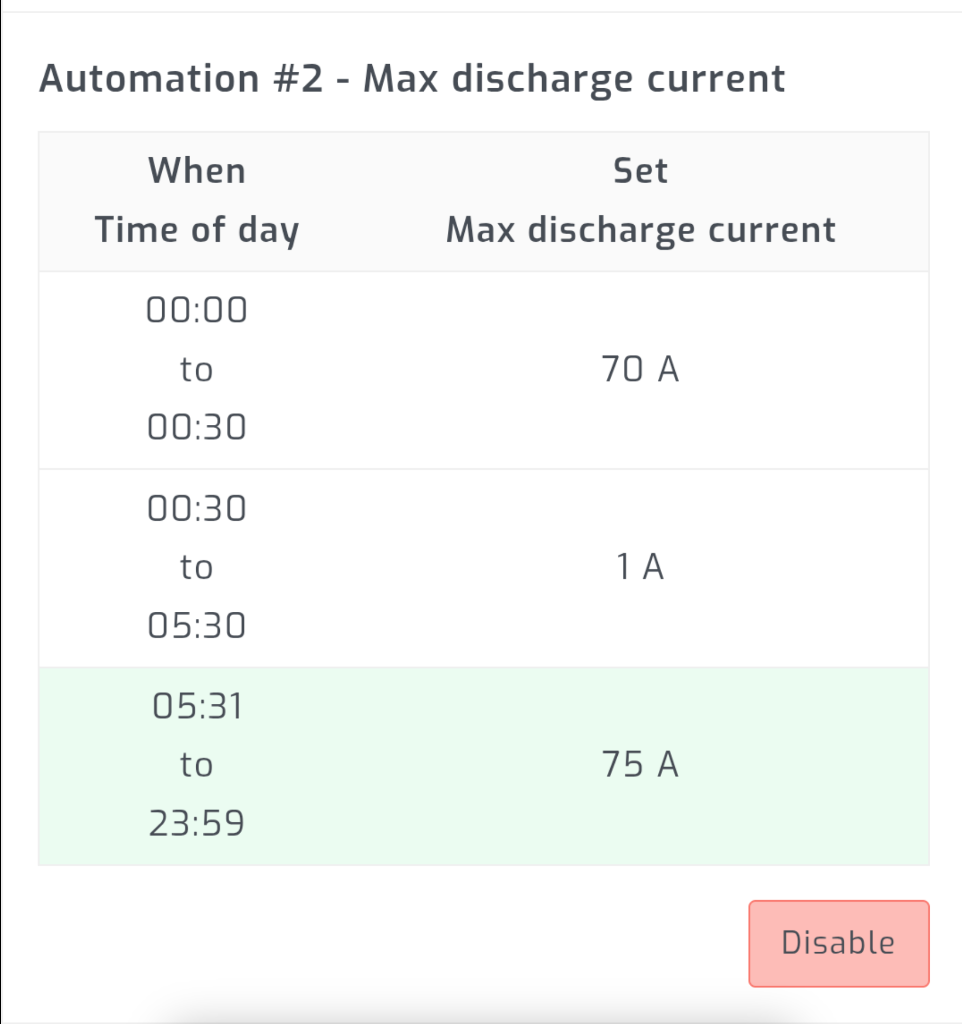Select the 00:00 to 00:30 time range

(197, 368)
